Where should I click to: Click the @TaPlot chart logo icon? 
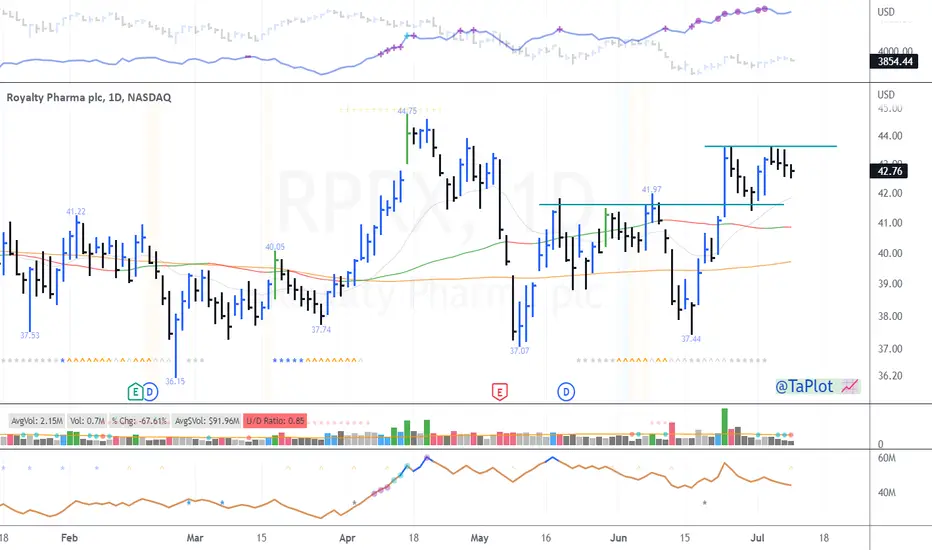coord(851,386)
